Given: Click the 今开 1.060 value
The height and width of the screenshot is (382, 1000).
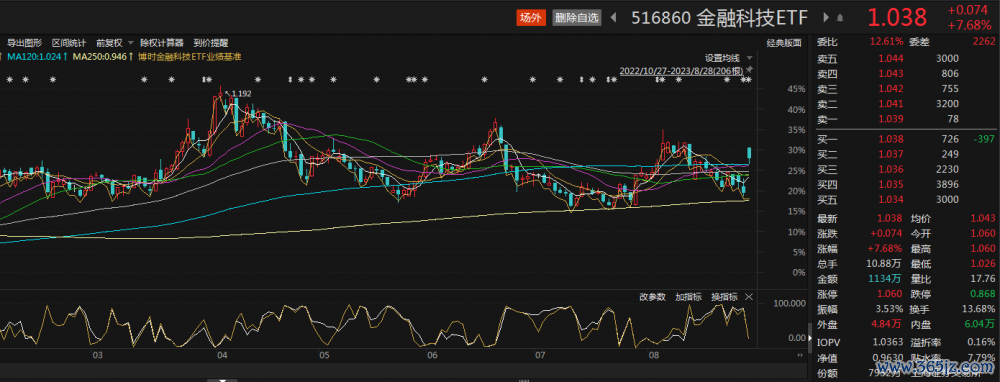Looking at the screenshot, I should [x=983, y=233].
